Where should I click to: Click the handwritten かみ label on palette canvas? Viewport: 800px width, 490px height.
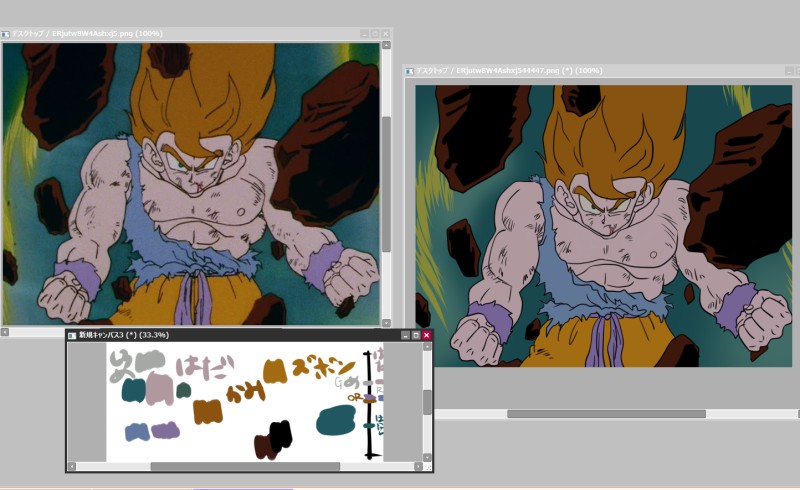(246, 393)
